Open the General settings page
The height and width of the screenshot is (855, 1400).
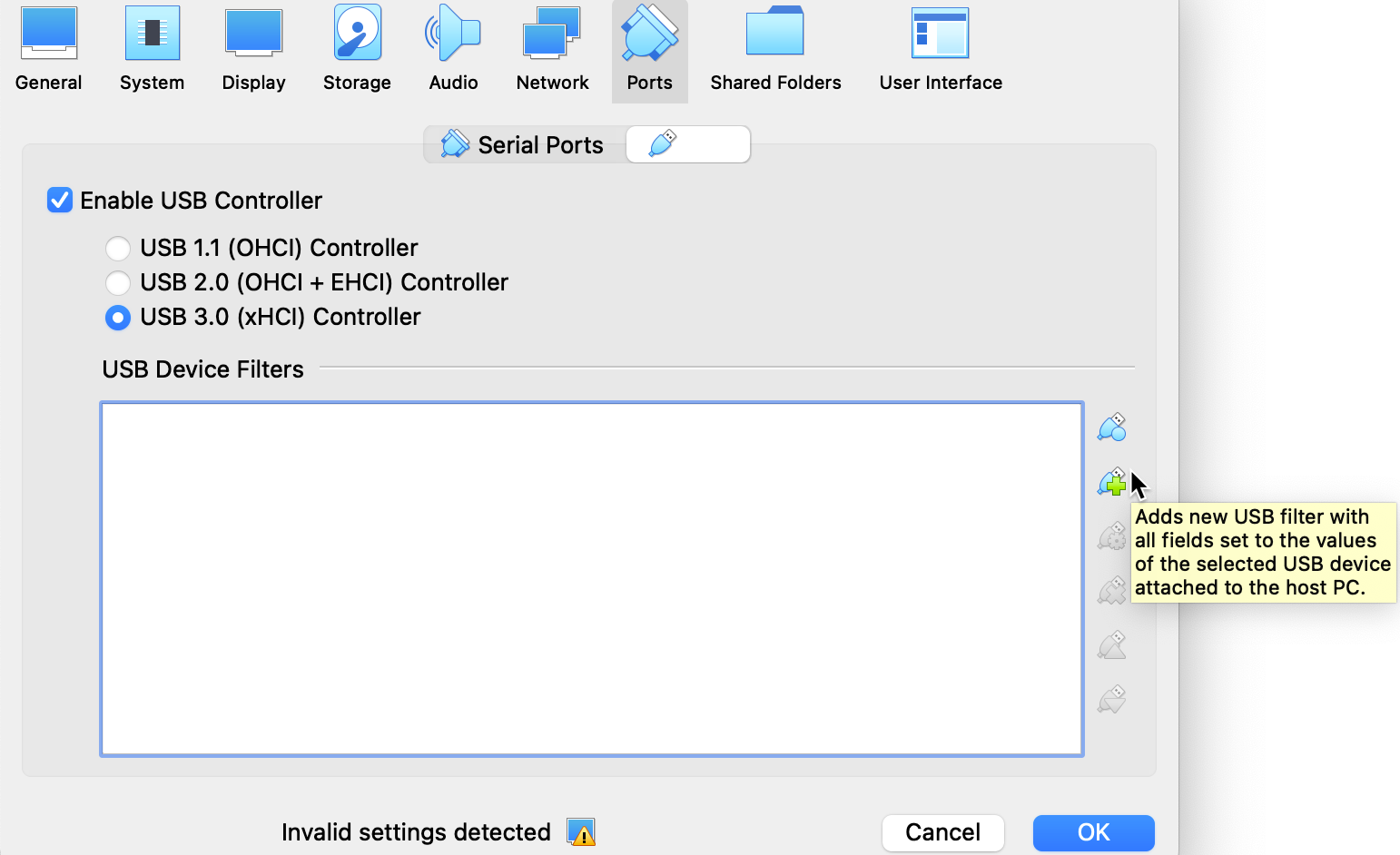(48, 45)
